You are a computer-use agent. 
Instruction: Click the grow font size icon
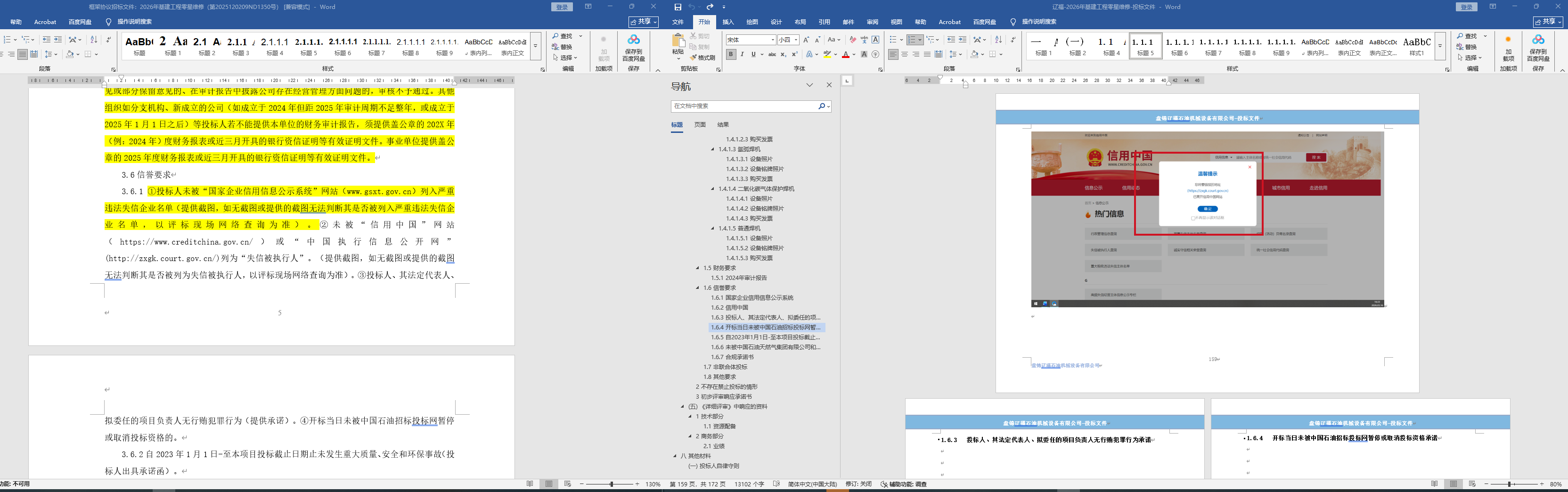coord(806,40)
